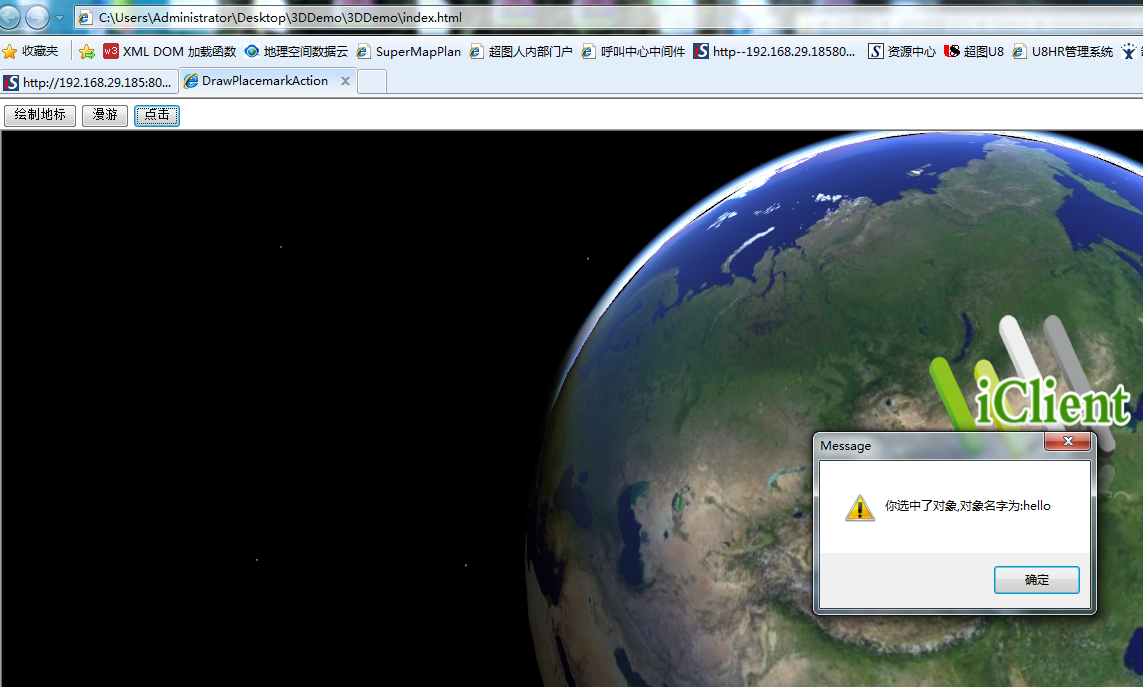Viewport: 1143px width, 687px height.
Task: Click the 漫游 pan button
Action: 105,115
